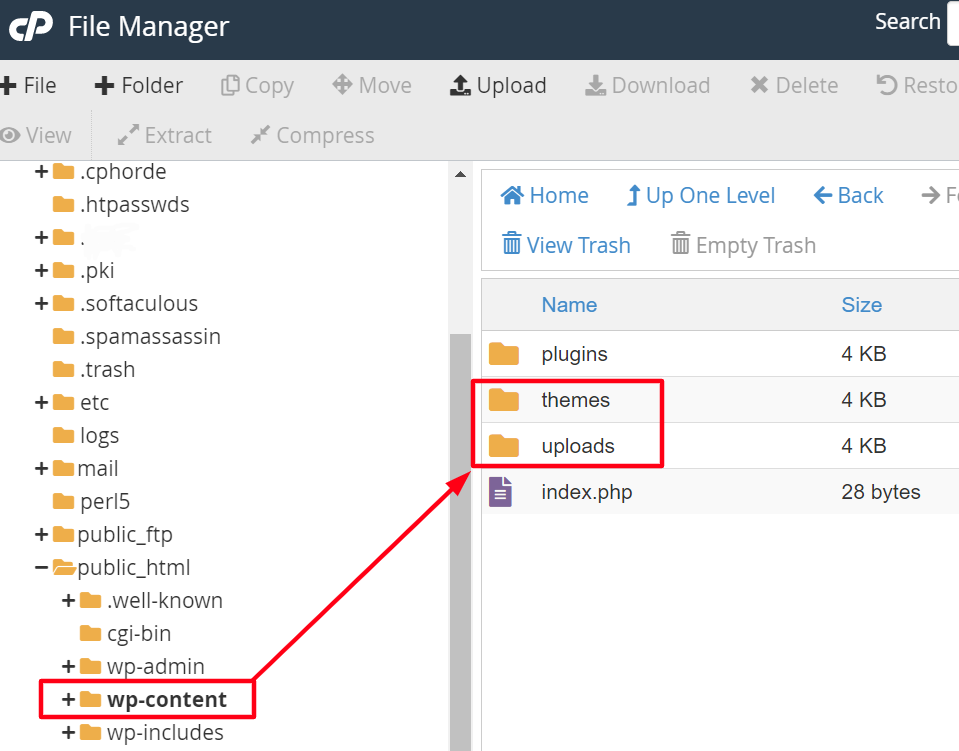Open the Upload dialog
959x751 pixels.
tap(498, 86)
